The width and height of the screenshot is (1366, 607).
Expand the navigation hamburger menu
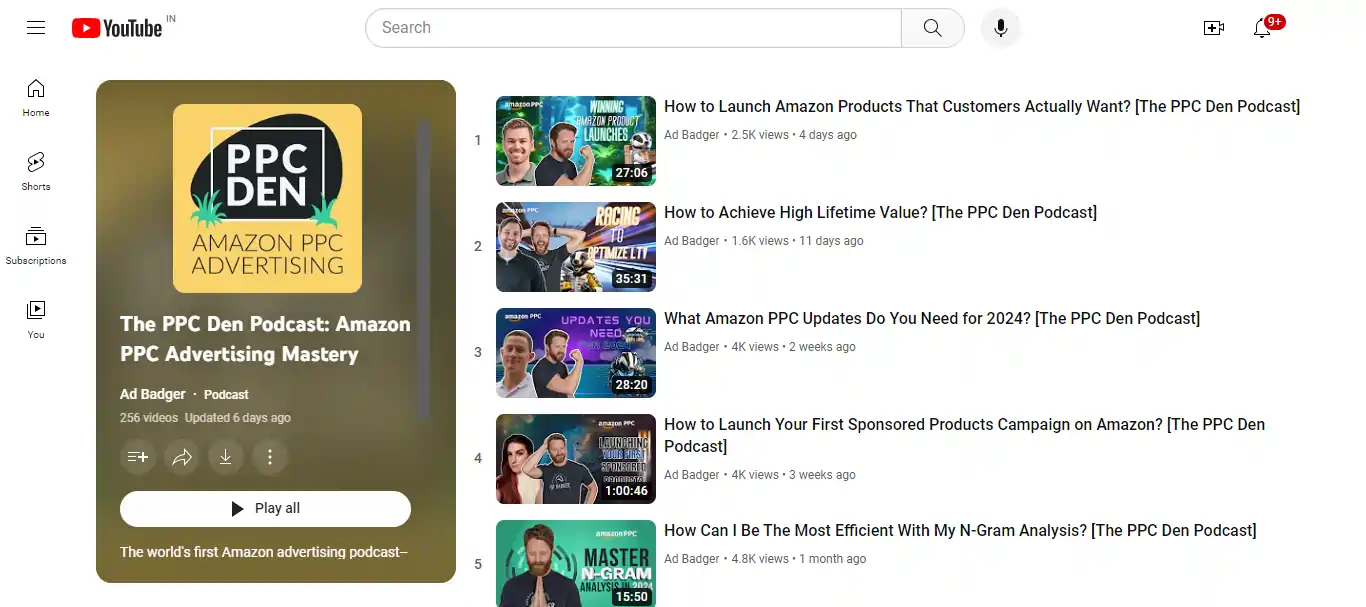point(36,27)
